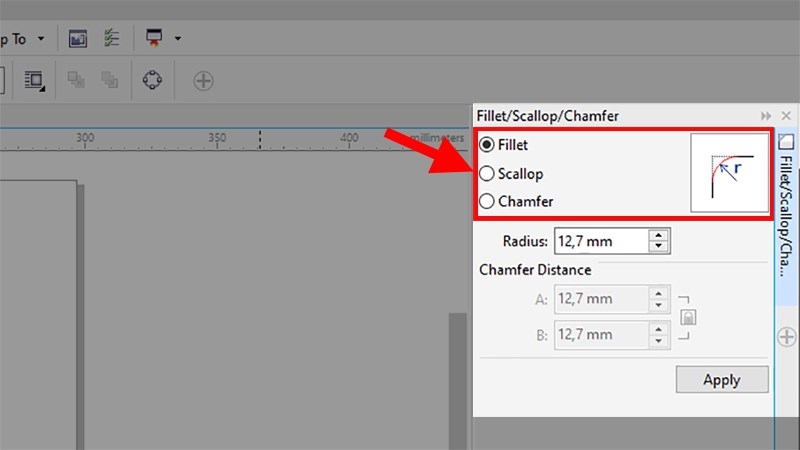Click the Radius value input field
This screenshot has height=450, width=800.
pos(599,241)
